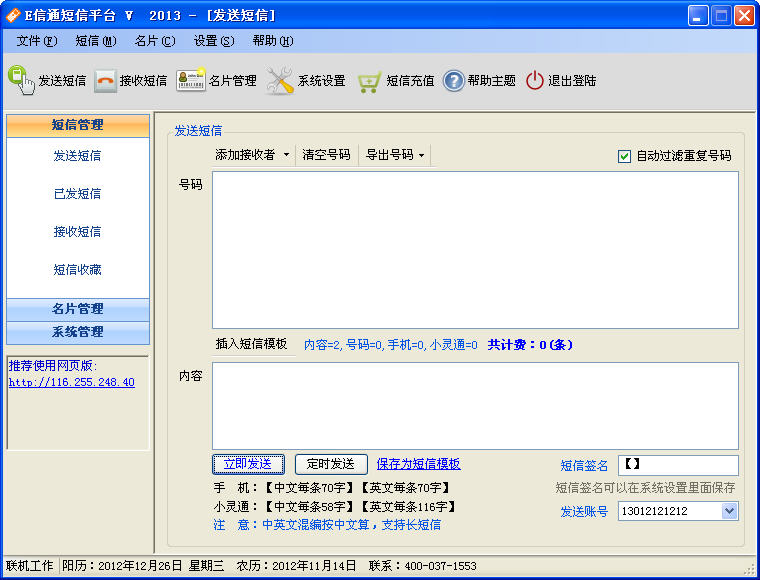Image resolution: width=760 pixels, height=580 pixels.
Task: Expand the 导出号码 dropdown arrow
Action: (422, 156)
